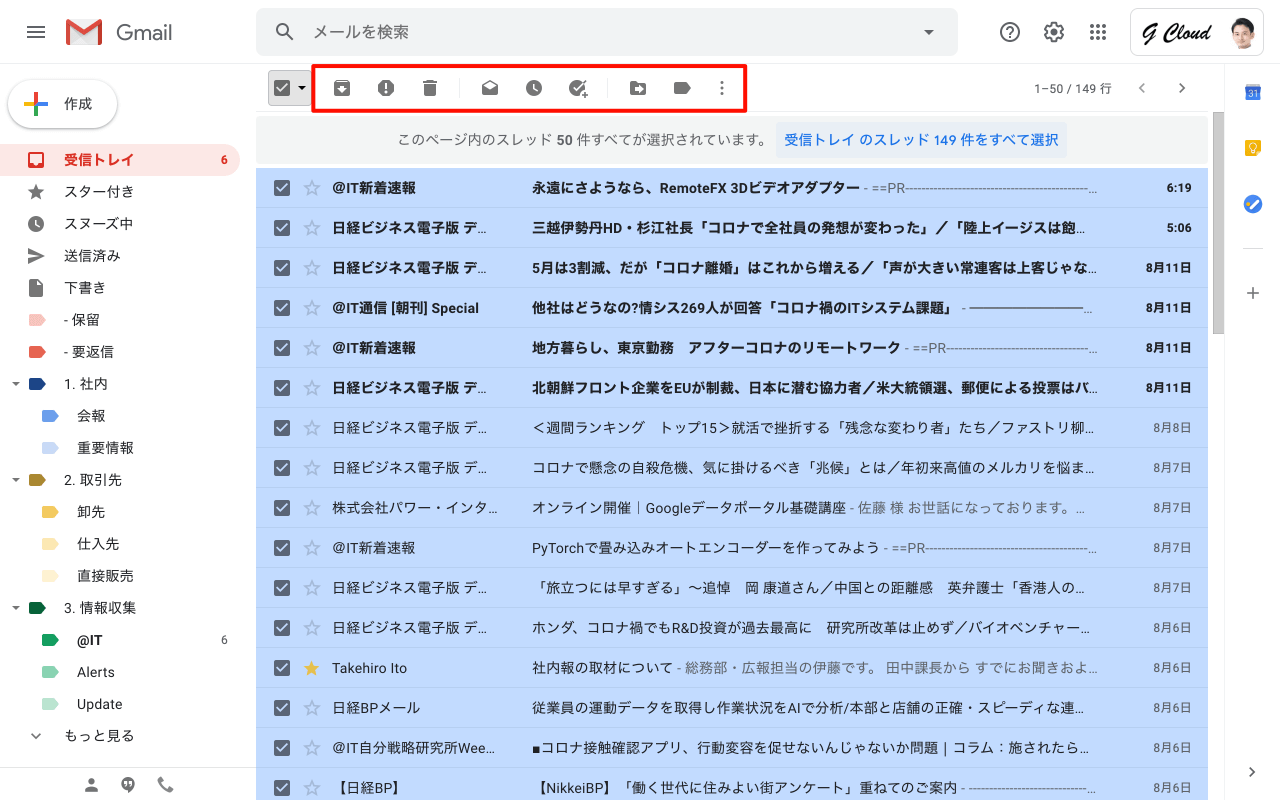Toggle the select-all checkbox in toolbar
1280x800 pixels.
[281, 88]
